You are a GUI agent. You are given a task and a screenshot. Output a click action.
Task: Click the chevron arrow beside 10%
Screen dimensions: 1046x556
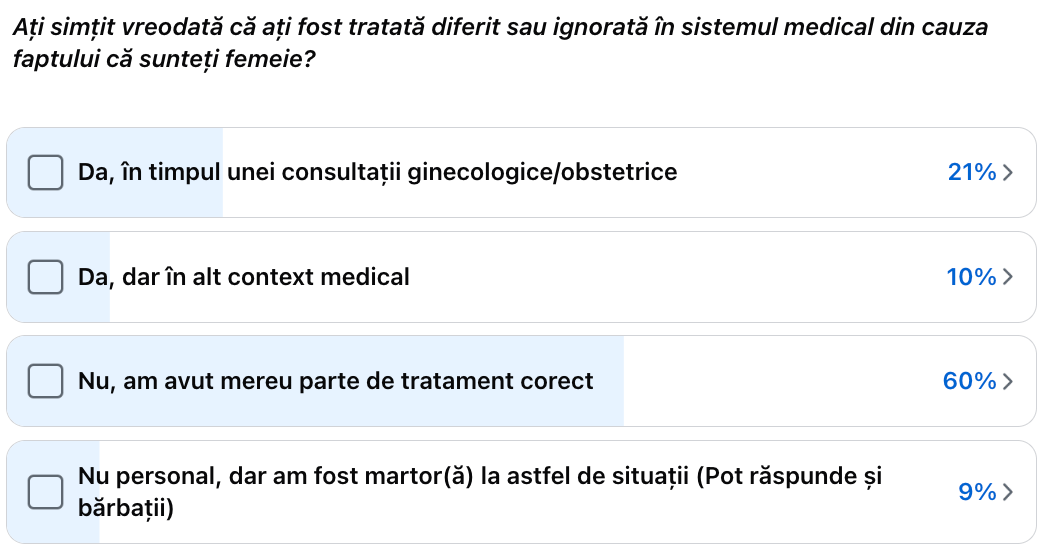1008,277
